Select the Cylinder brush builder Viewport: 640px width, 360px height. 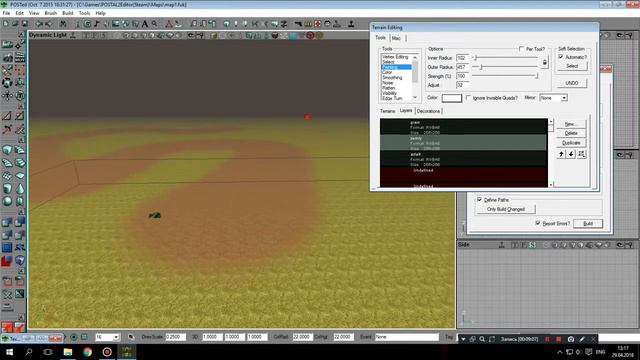7,189
